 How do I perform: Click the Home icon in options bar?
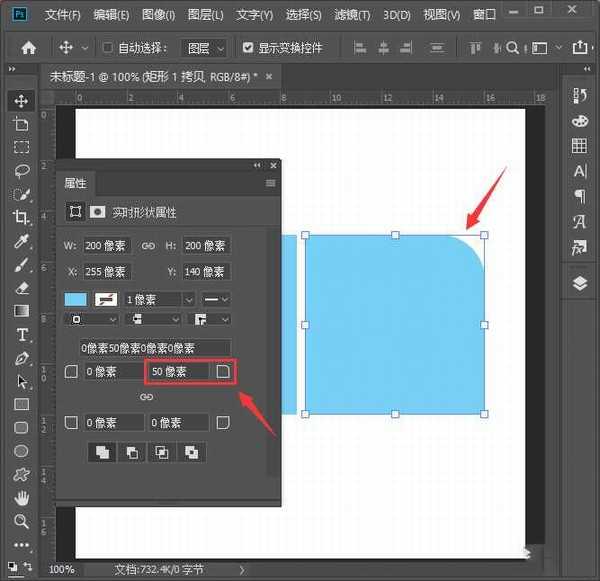click(29, 47)
